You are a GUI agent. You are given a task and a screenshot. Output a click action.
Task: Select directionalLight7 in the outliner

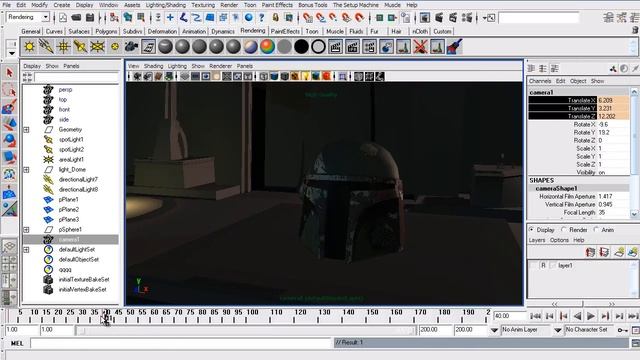(78, 180)
